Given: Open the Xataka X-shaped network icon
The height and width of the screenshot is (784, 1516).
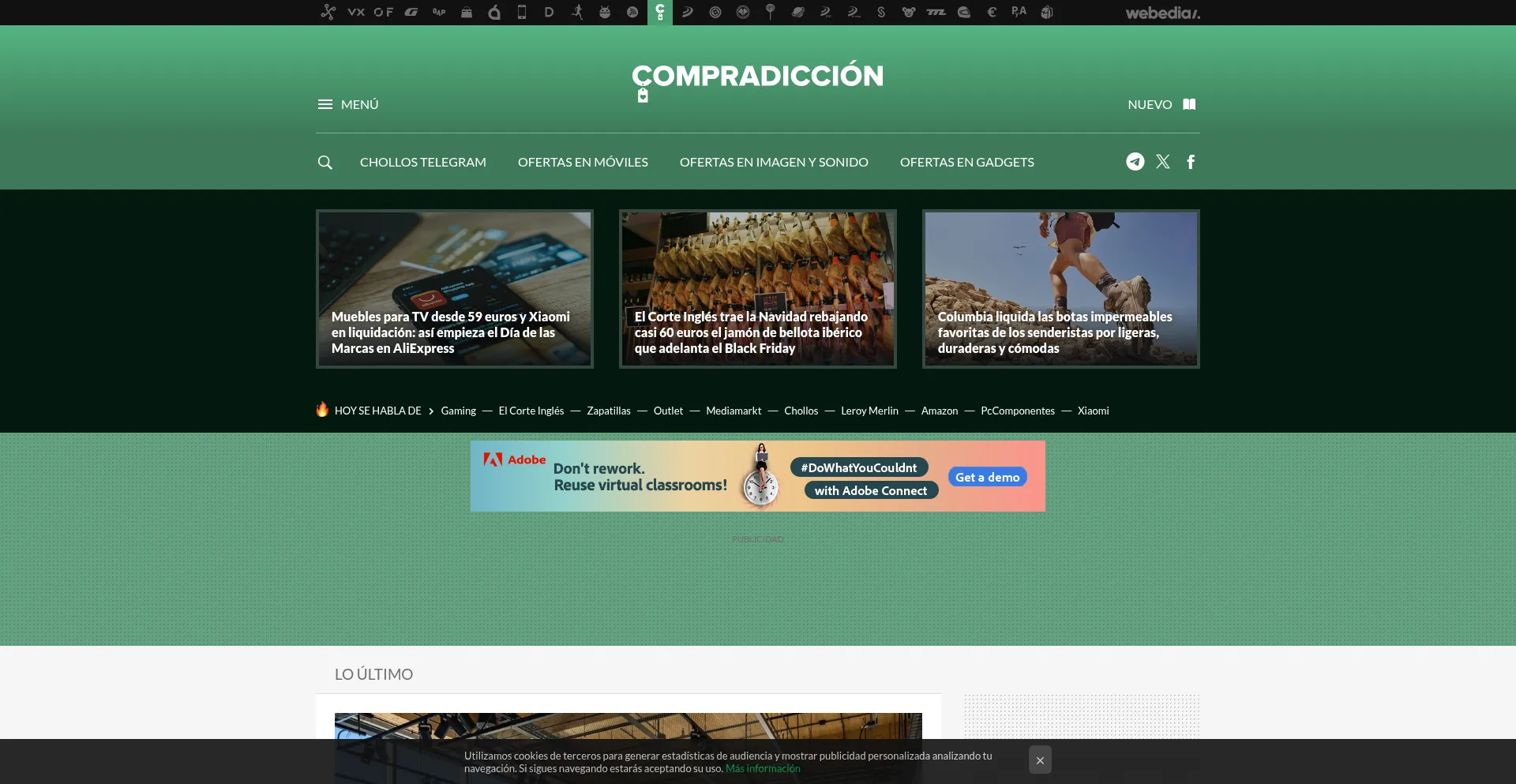Looking at the screenshot, I should (328, 12).
